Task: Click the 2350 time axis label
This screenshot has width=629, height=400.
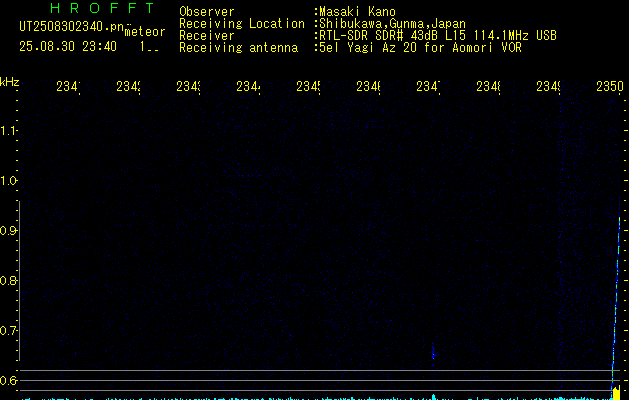Action: (610, 86)
